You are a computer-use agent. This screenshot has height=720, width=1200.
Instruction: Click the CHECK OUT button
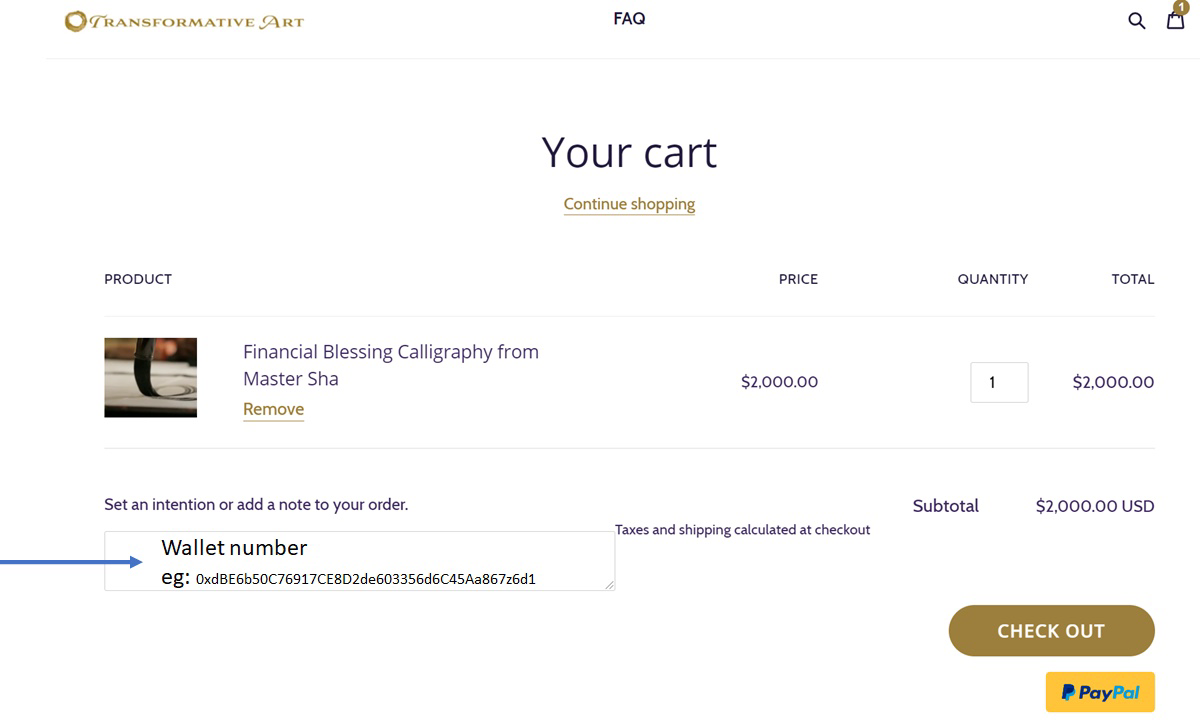click(x=1051, y=631)
